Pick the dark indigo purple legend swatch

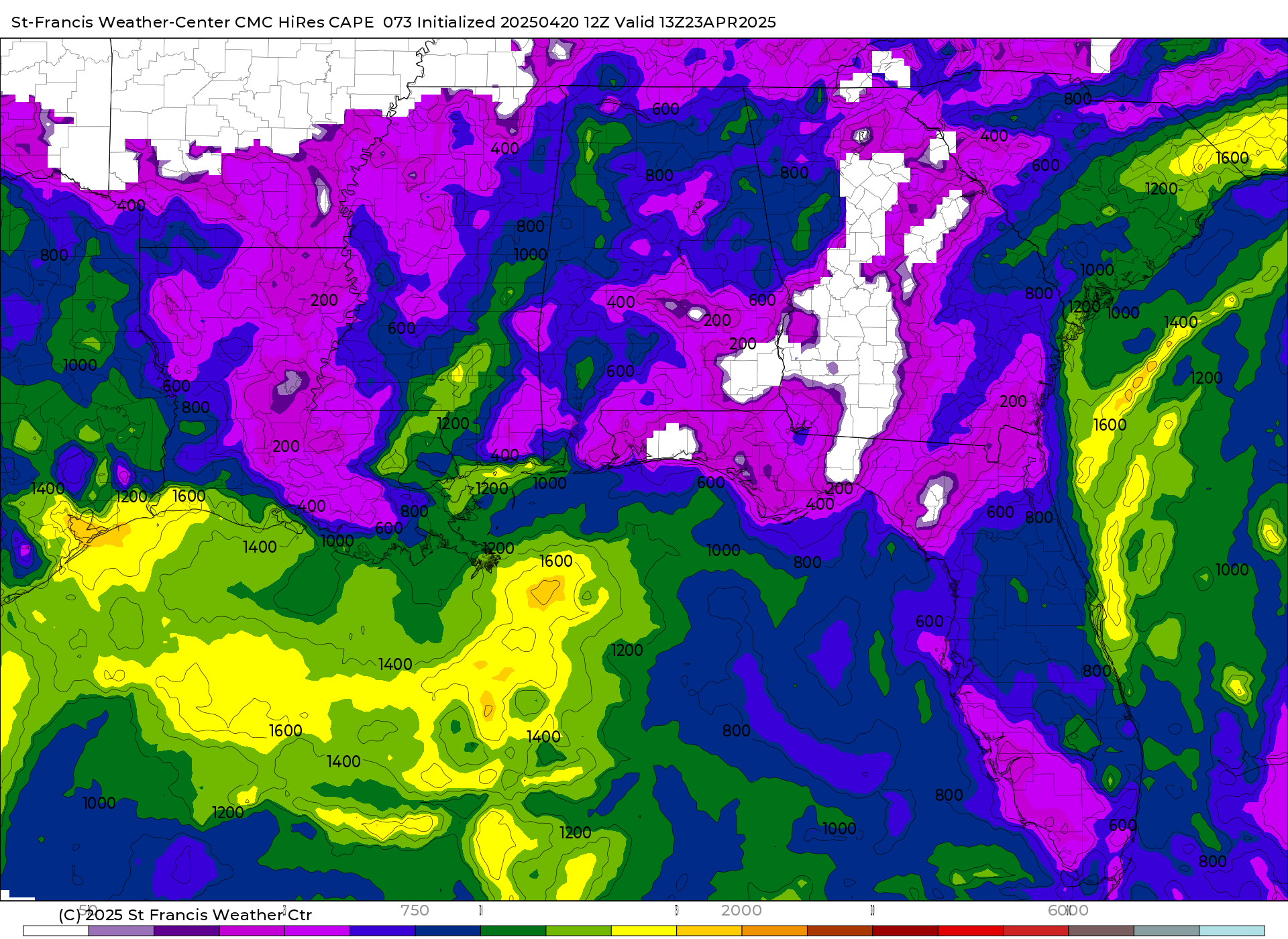point(186,931)
